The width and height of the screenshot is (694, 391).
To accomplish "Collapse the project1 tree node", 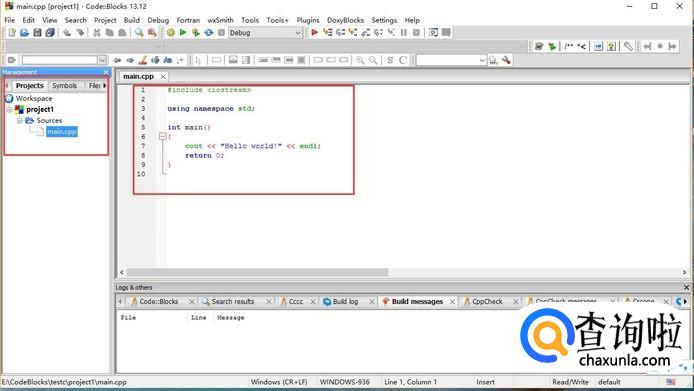I will pyautogui.click(x=9, y=109).
